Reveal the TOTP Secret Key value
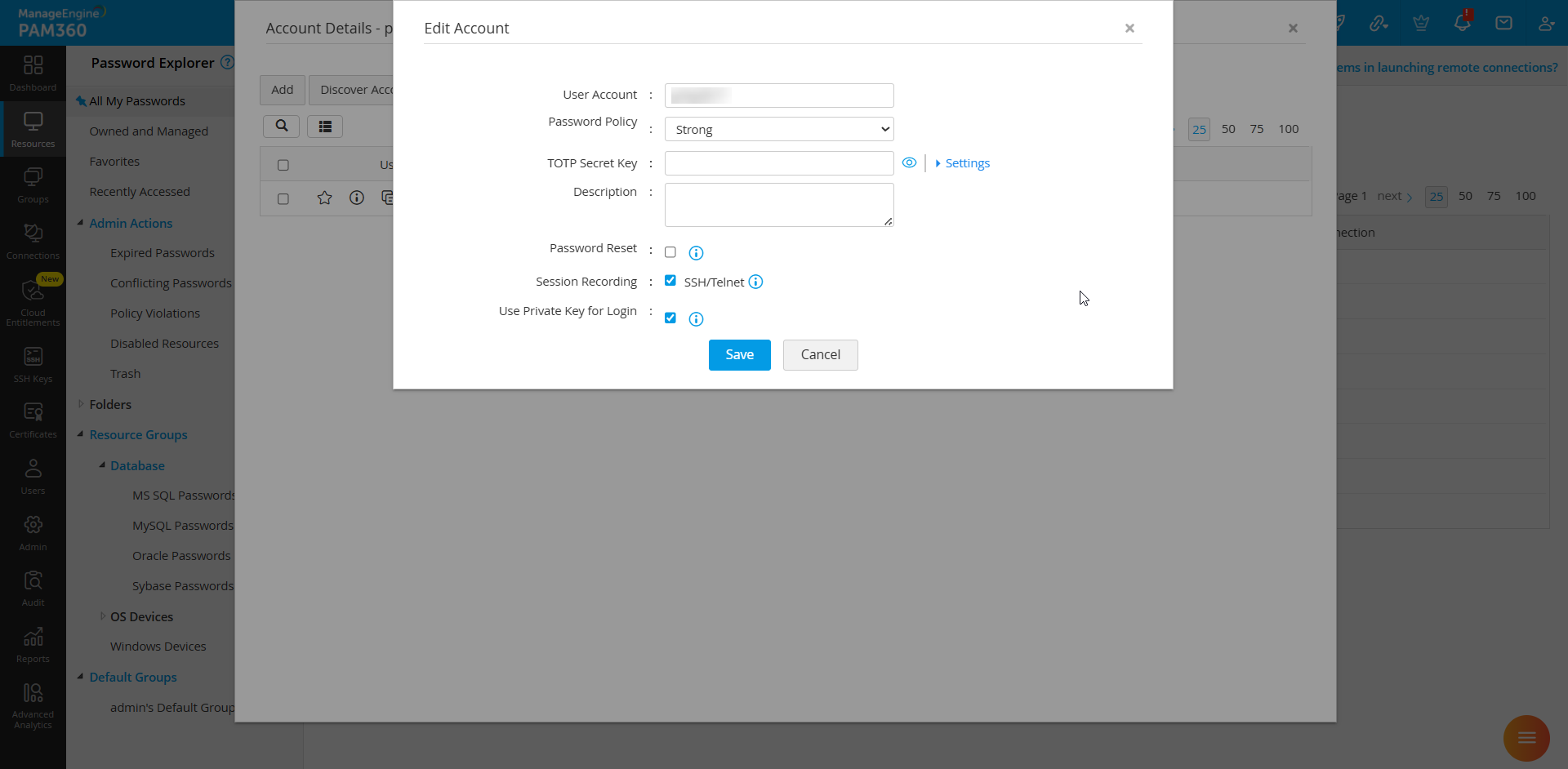The image size is (1568, 769). tap(909, 162)
